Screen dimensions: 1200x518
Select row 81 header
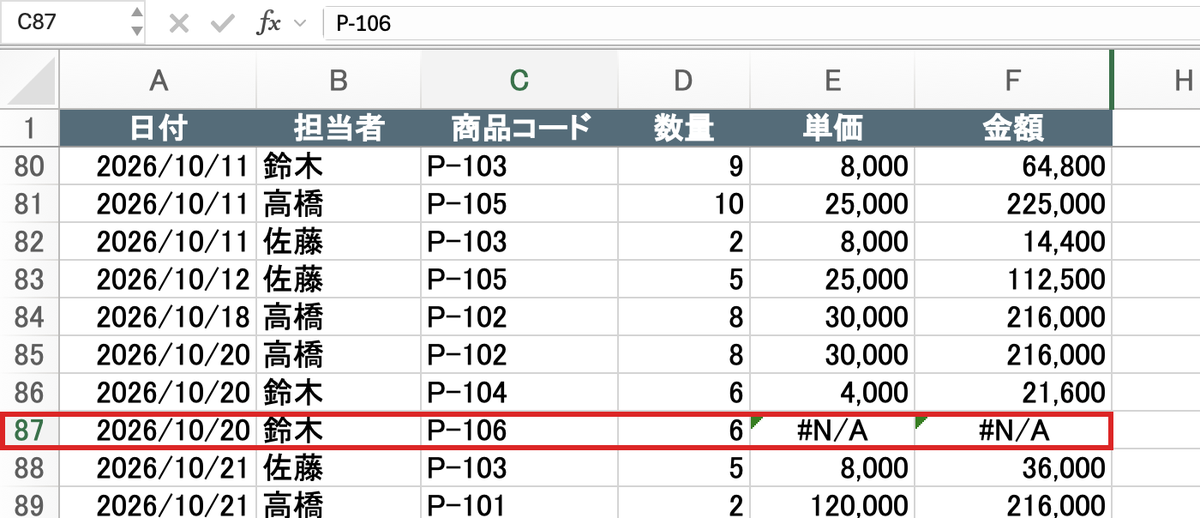point(30,203)
